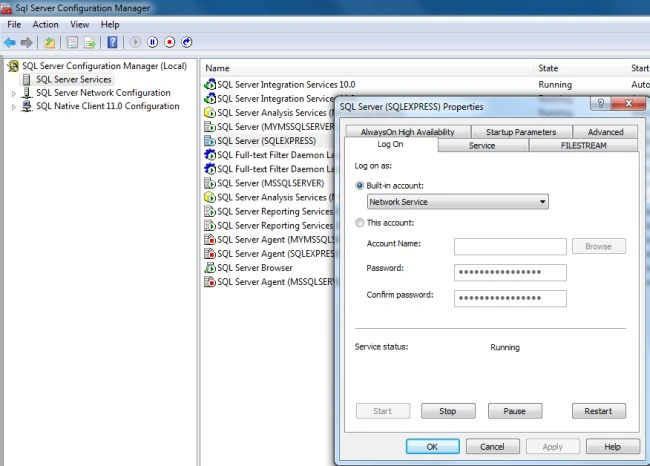The image size is (650, 466).
Task: Expand SQL Native Client 11.0 Configuration node
Action: (x=13, y=107)
